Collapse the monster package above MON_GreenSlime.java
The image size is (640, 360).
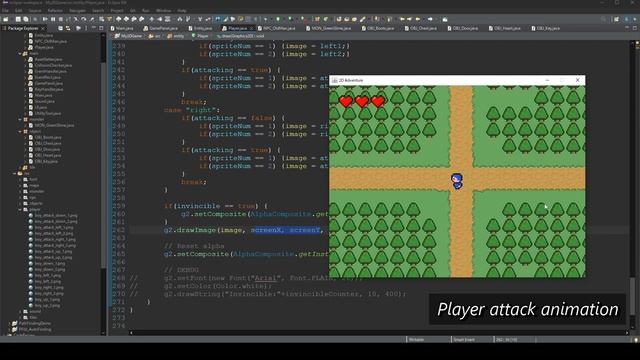click(20, 120)
